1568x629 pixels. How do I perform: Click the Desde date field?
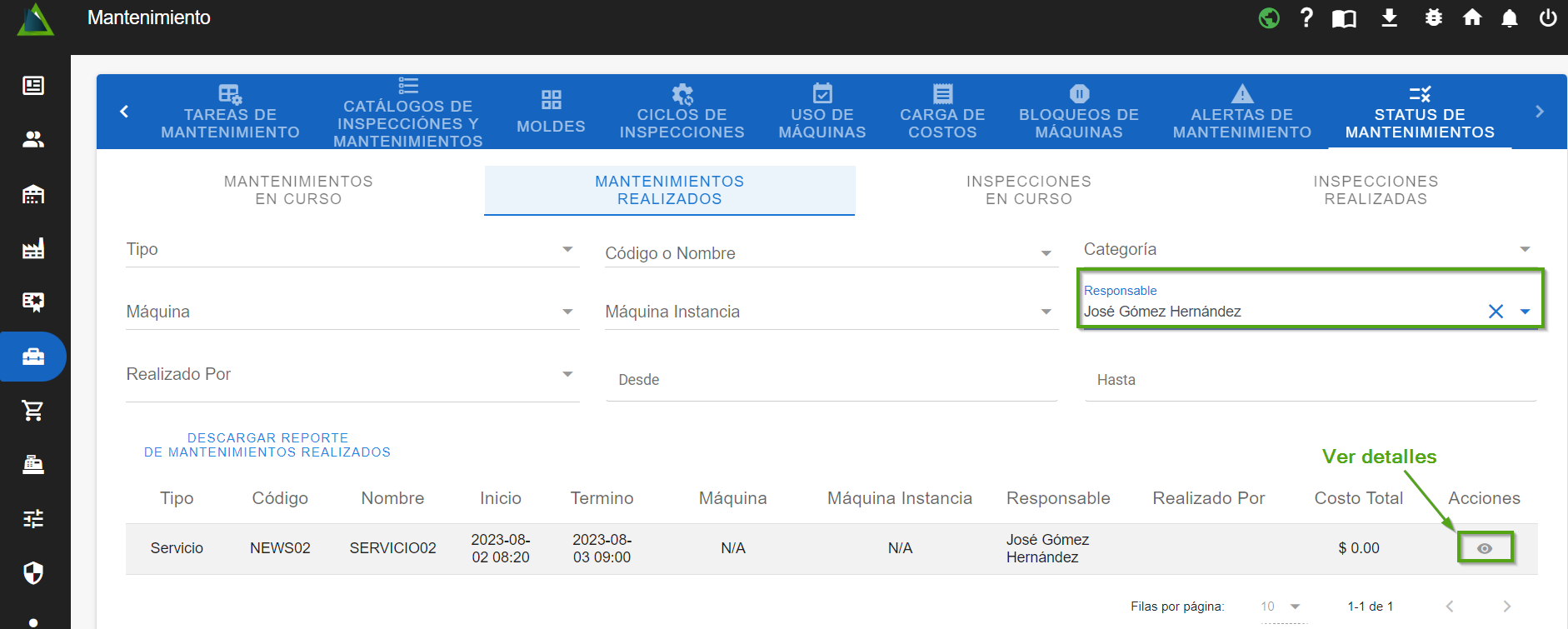pyautogui.click(x=831, y=380)
